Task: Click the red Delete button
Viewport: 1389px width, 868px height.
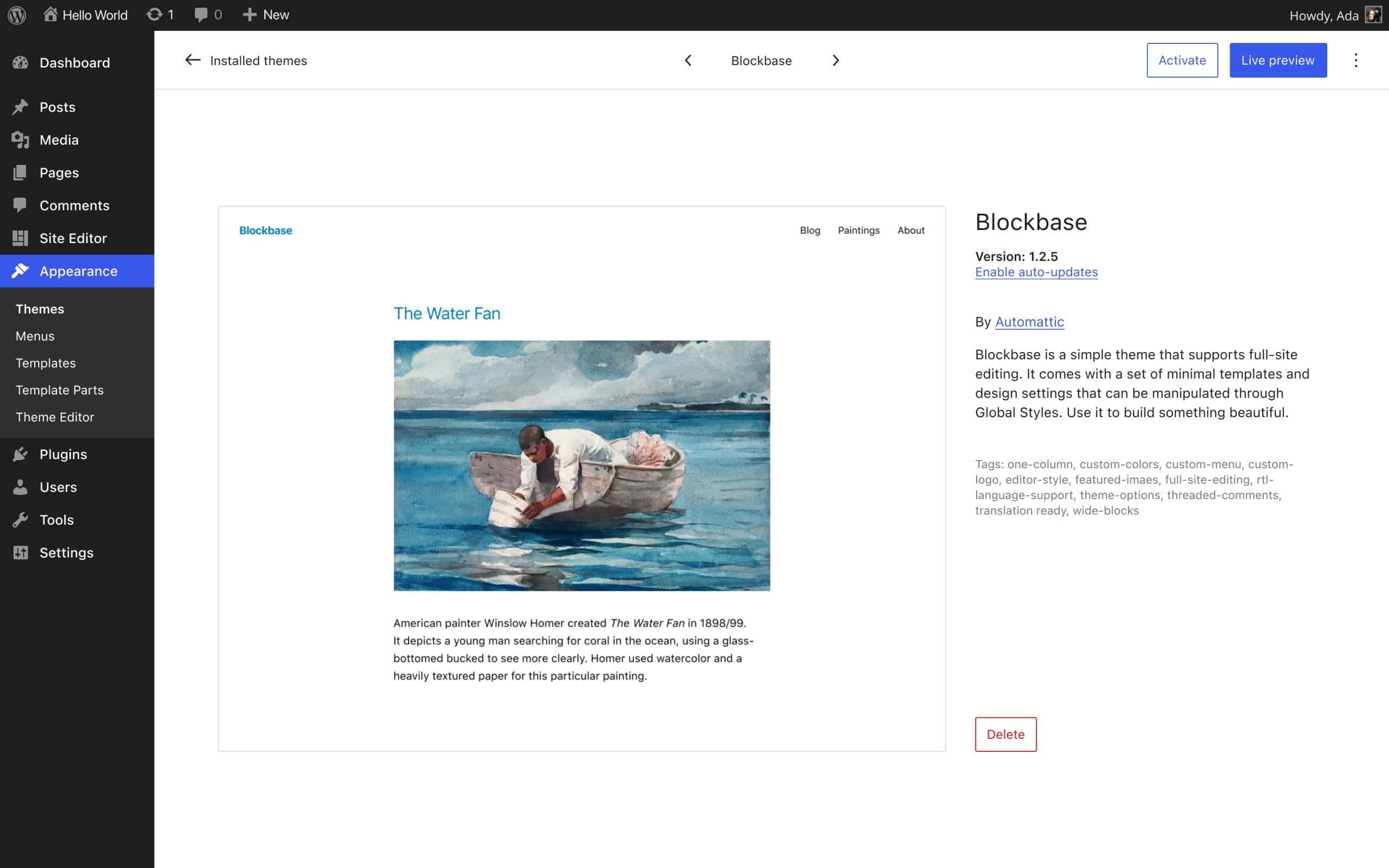Action: pyautogui.click(x=1005, y=734)
